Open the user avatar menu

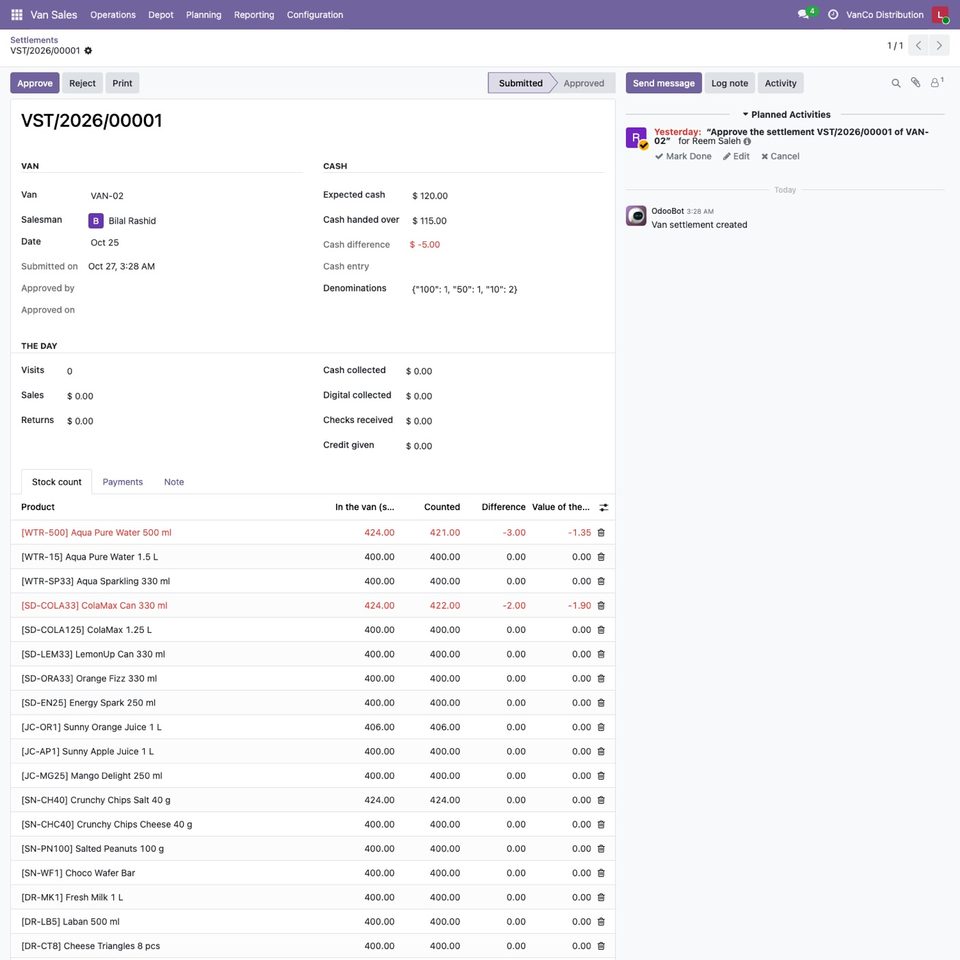point(940,15)
